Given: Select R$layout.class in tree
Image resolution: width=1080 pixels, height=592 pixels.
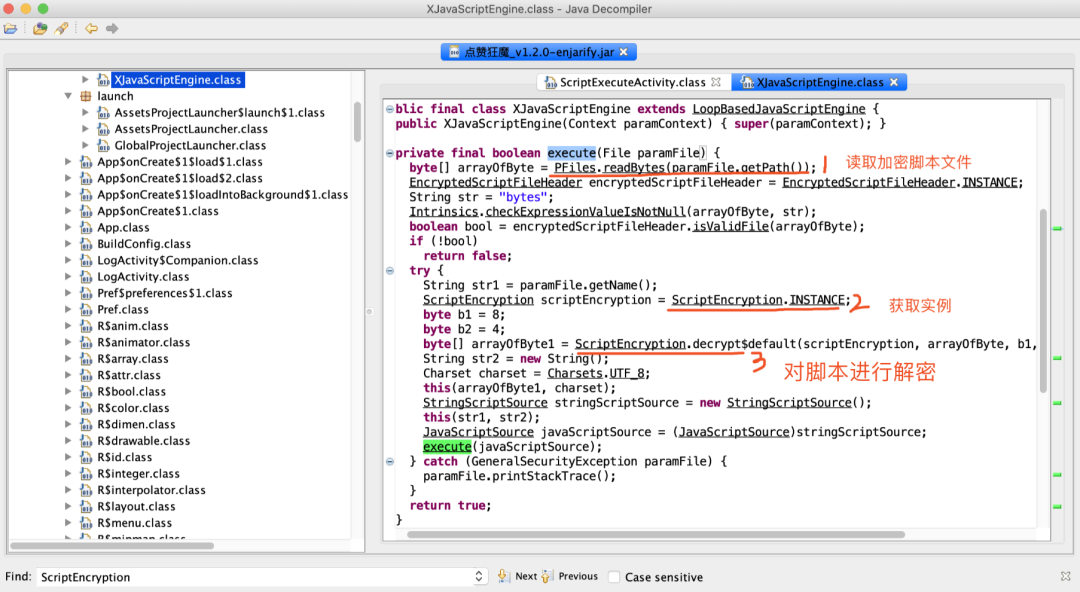Looking at the screenshot, I should (136, 507).
